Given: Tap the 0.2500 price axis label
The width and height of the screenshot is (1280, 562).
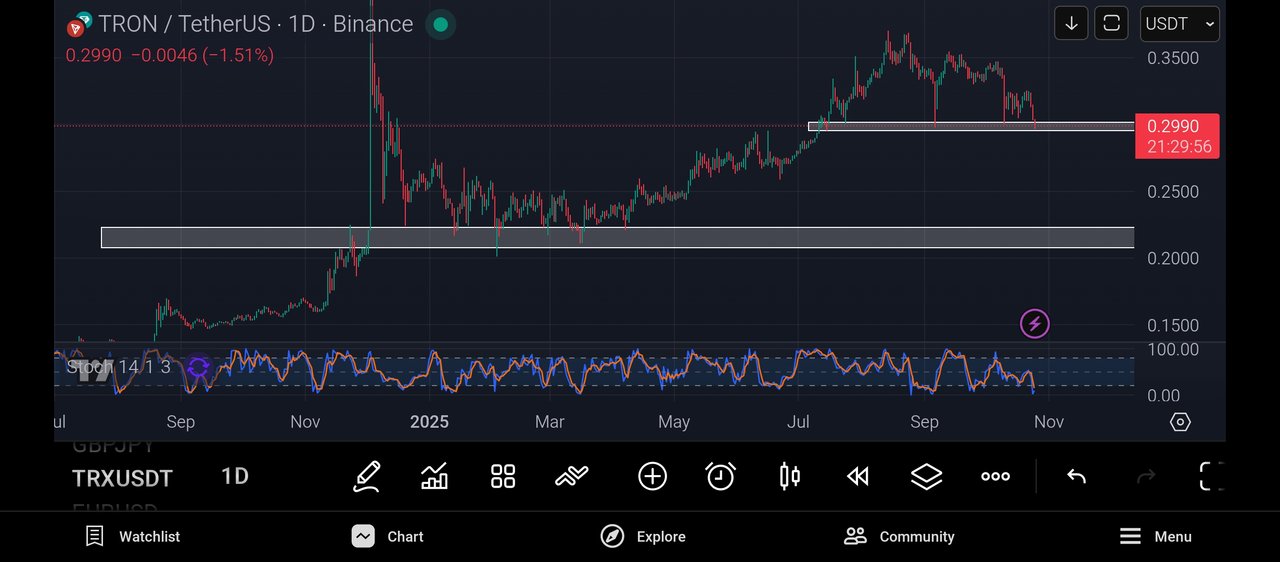Looking at the screenshot, I should pyautogui.click(x=1173, y=192).
